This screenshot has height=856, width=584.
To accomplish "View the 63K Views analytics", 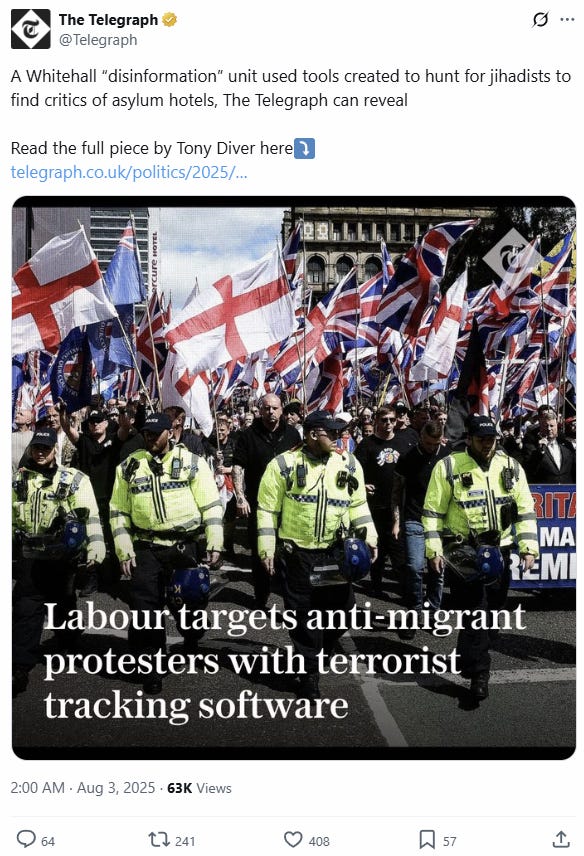I will coord(199,788).
